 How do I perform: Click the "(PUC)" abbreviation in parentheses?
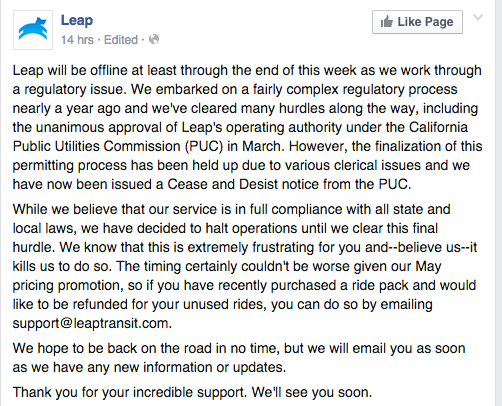click(204, 146)
